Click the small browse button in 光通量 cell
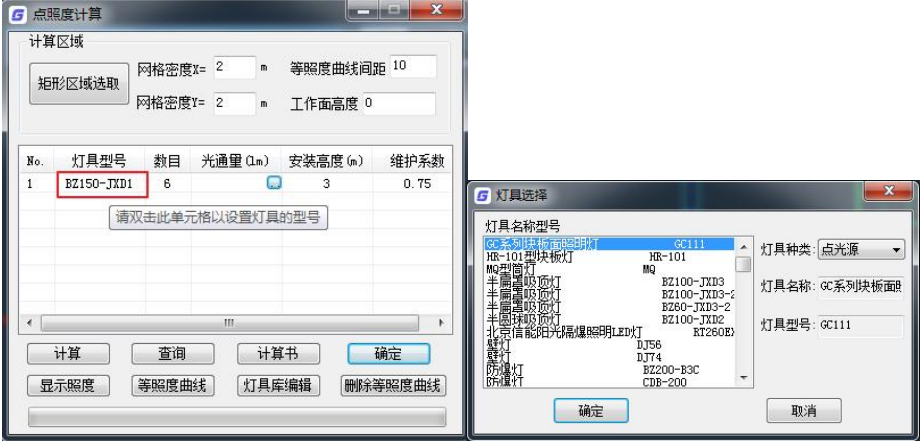 pyautogui.click(x=274, y=183)
